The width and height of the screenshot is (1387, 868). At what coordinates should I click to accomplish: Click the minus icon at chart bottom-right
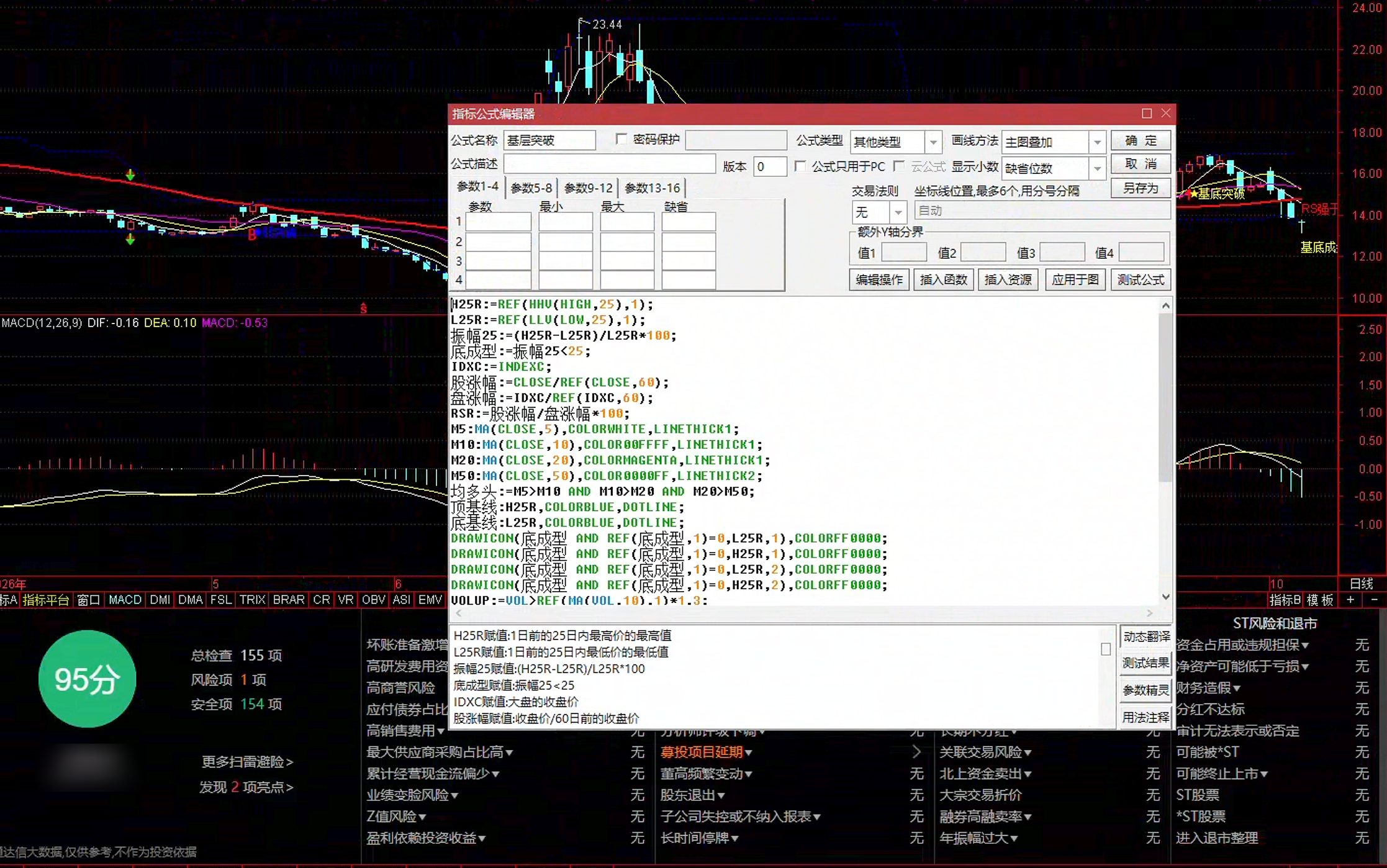pyautogui.click(x=1374, y=600)
